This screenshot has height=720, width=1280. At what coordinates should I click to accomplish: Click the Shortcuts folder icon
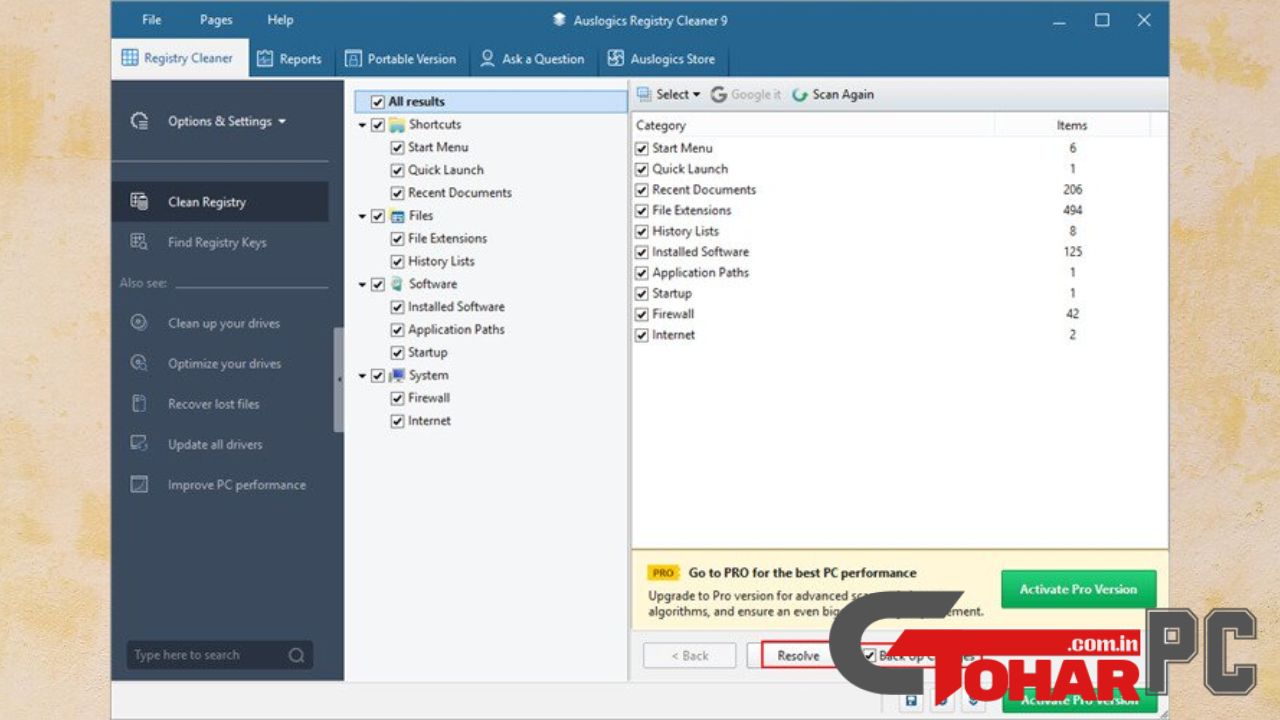click(396, 125)
